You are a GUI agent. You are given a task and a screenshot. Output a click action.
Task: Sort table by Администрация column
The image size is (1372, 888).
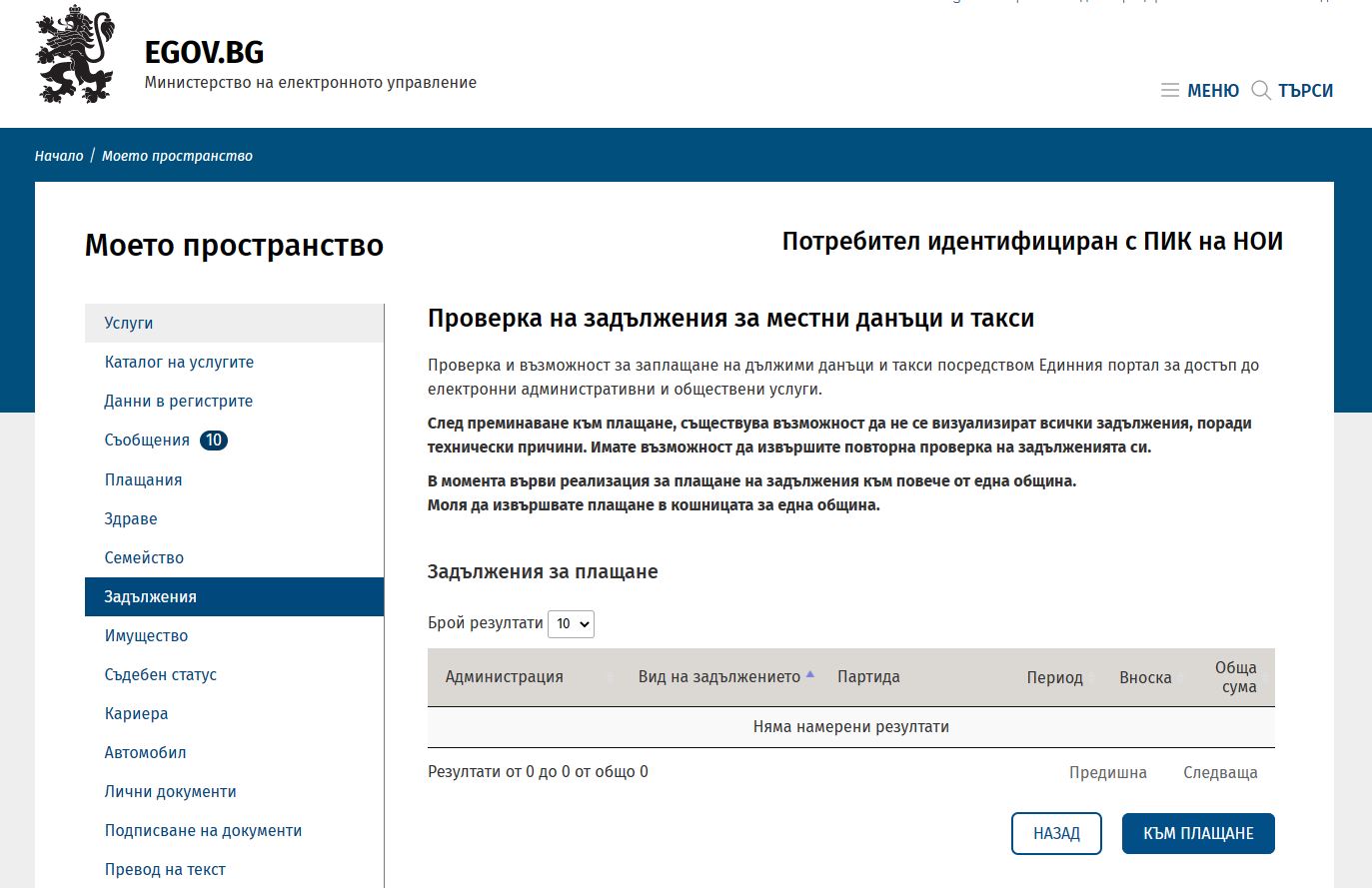(x=505, y=677)
